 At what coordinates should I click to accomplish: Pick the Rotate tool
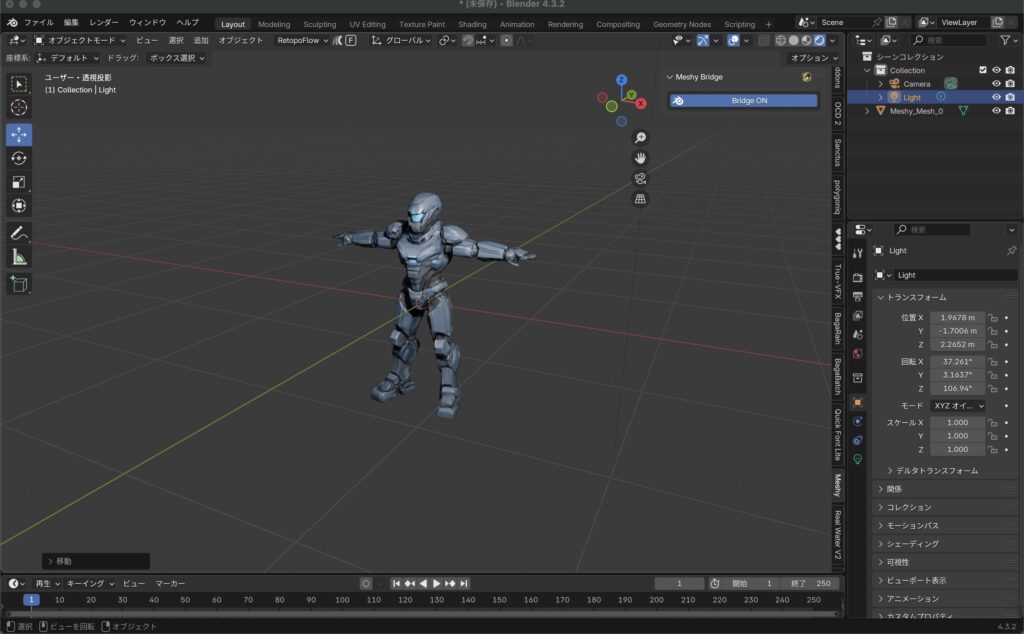point(19,159)
